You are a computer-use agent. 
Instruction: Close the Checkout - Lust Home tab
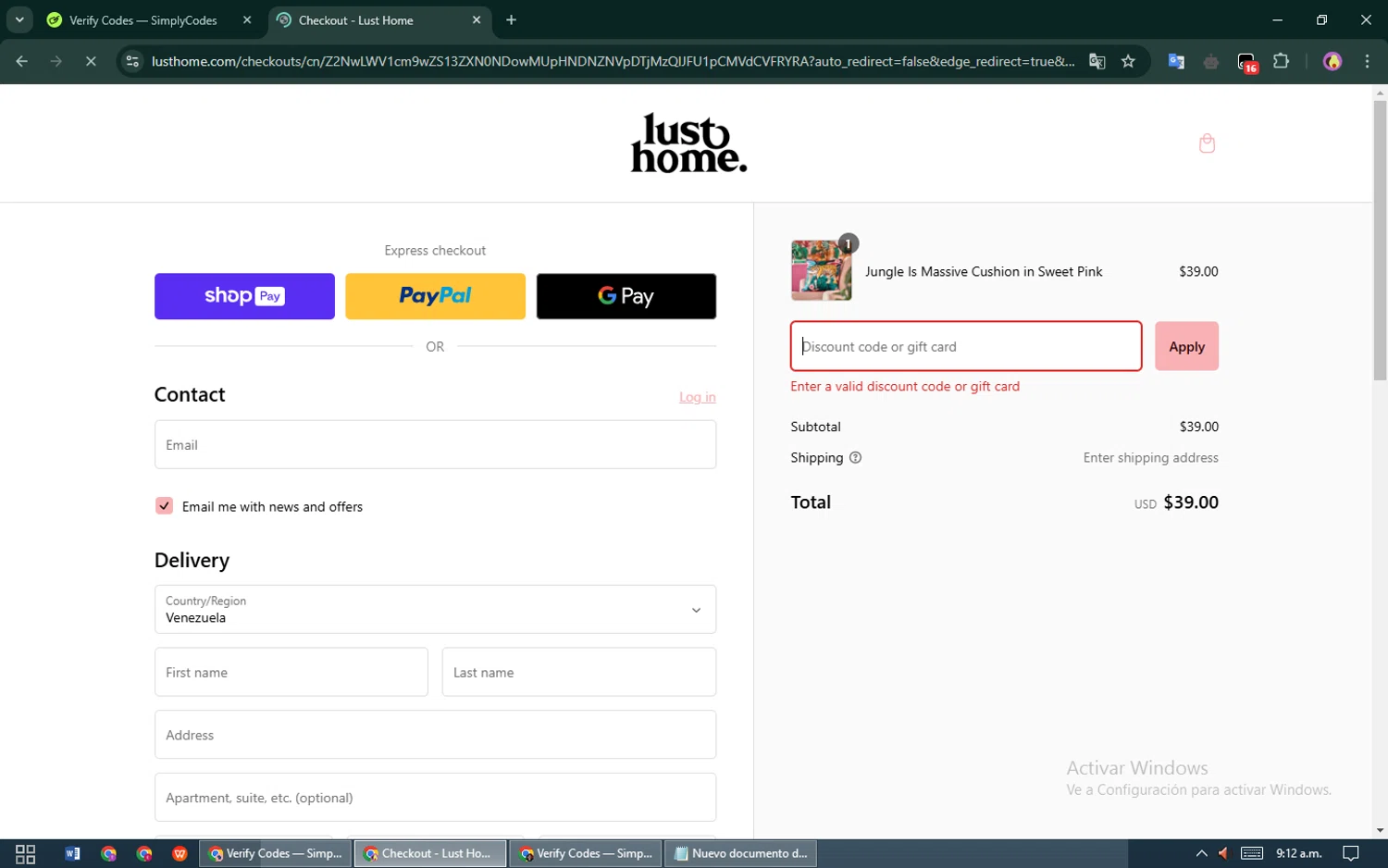click(477, 19)
